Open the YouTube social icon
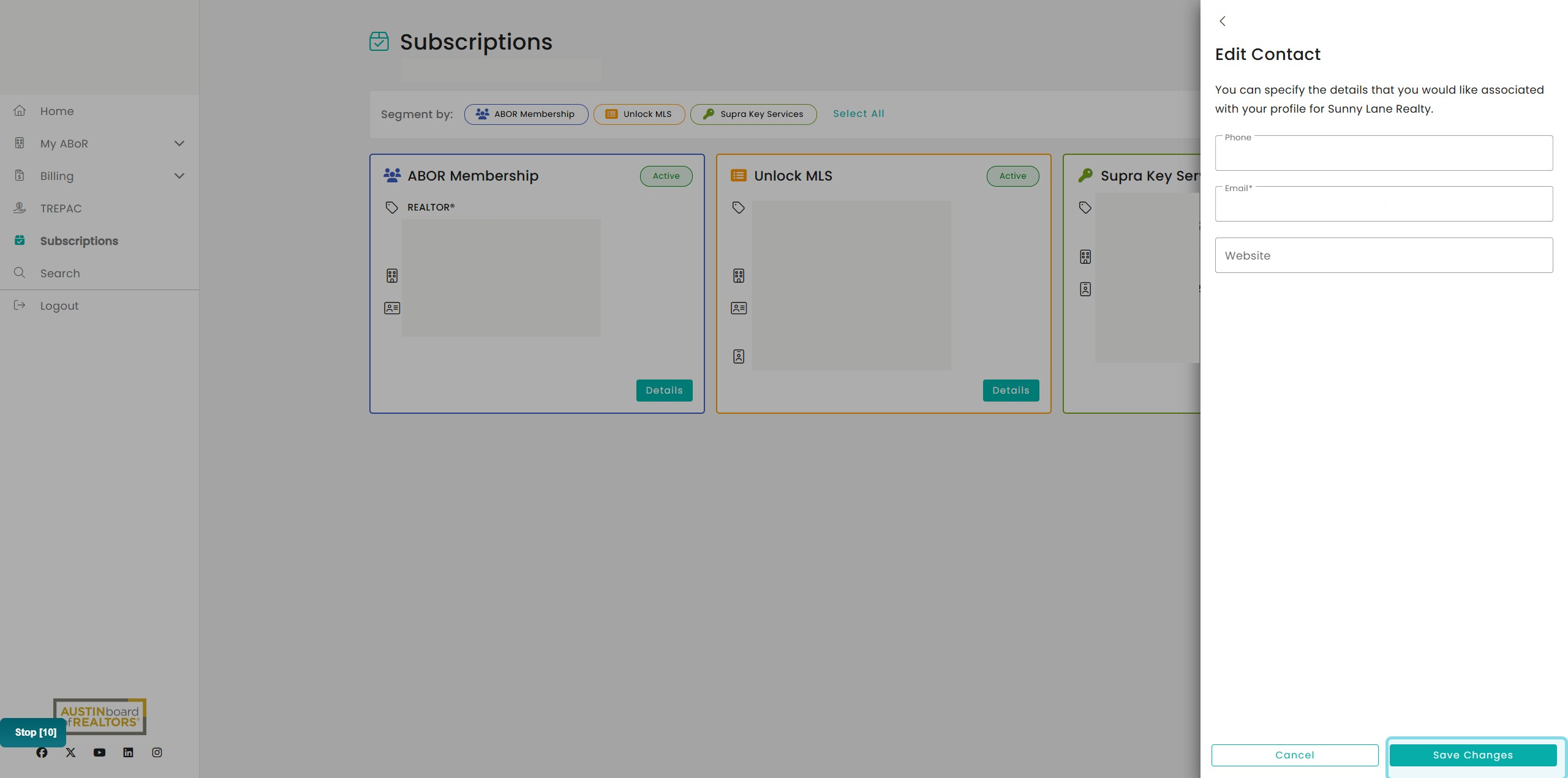The width and height of the screenshot is (1568, 778). tap(99, 752)
